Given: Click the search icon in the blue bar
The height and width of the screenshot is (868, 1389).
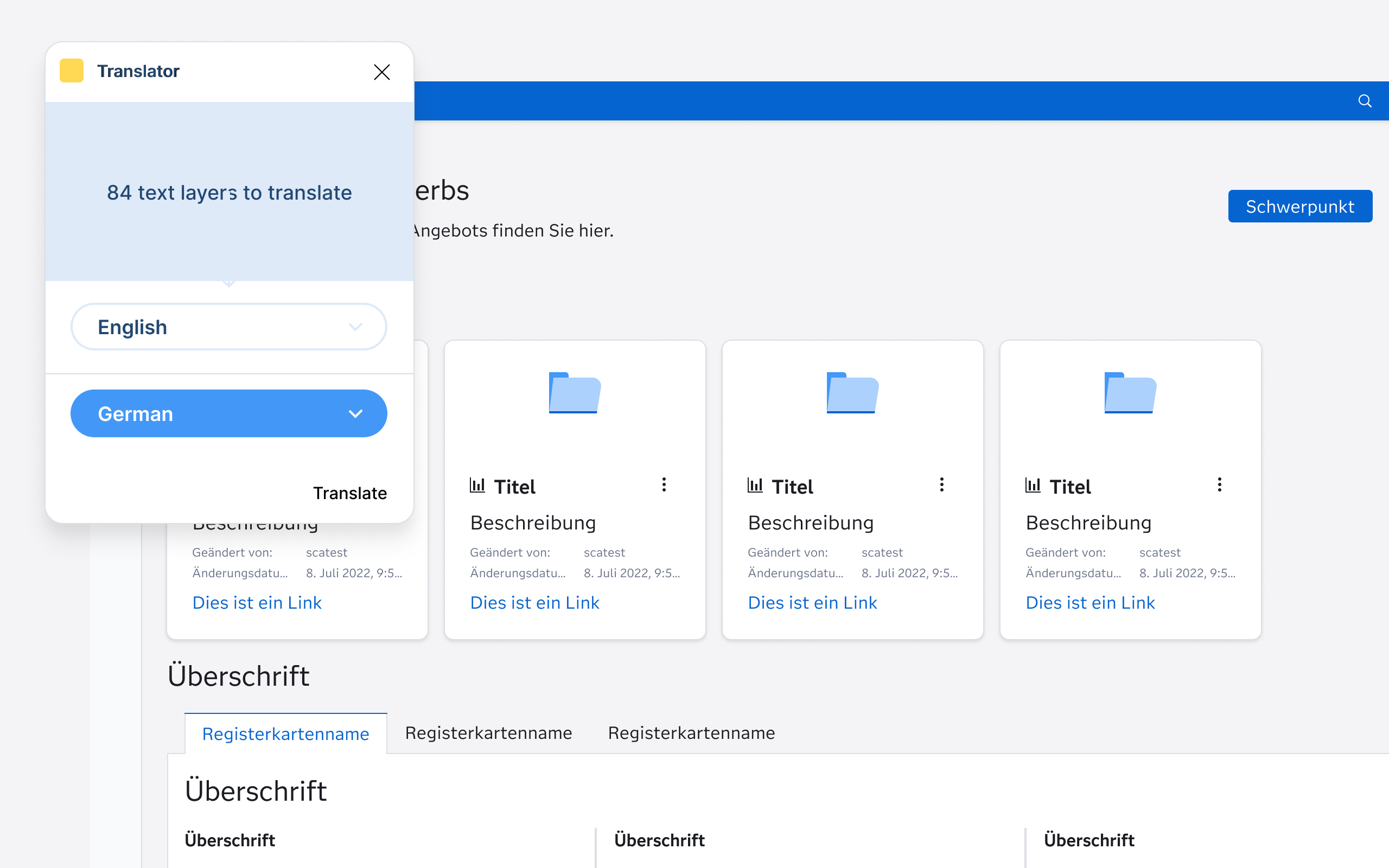Looking at the screenshot, I should (1365, 100).
